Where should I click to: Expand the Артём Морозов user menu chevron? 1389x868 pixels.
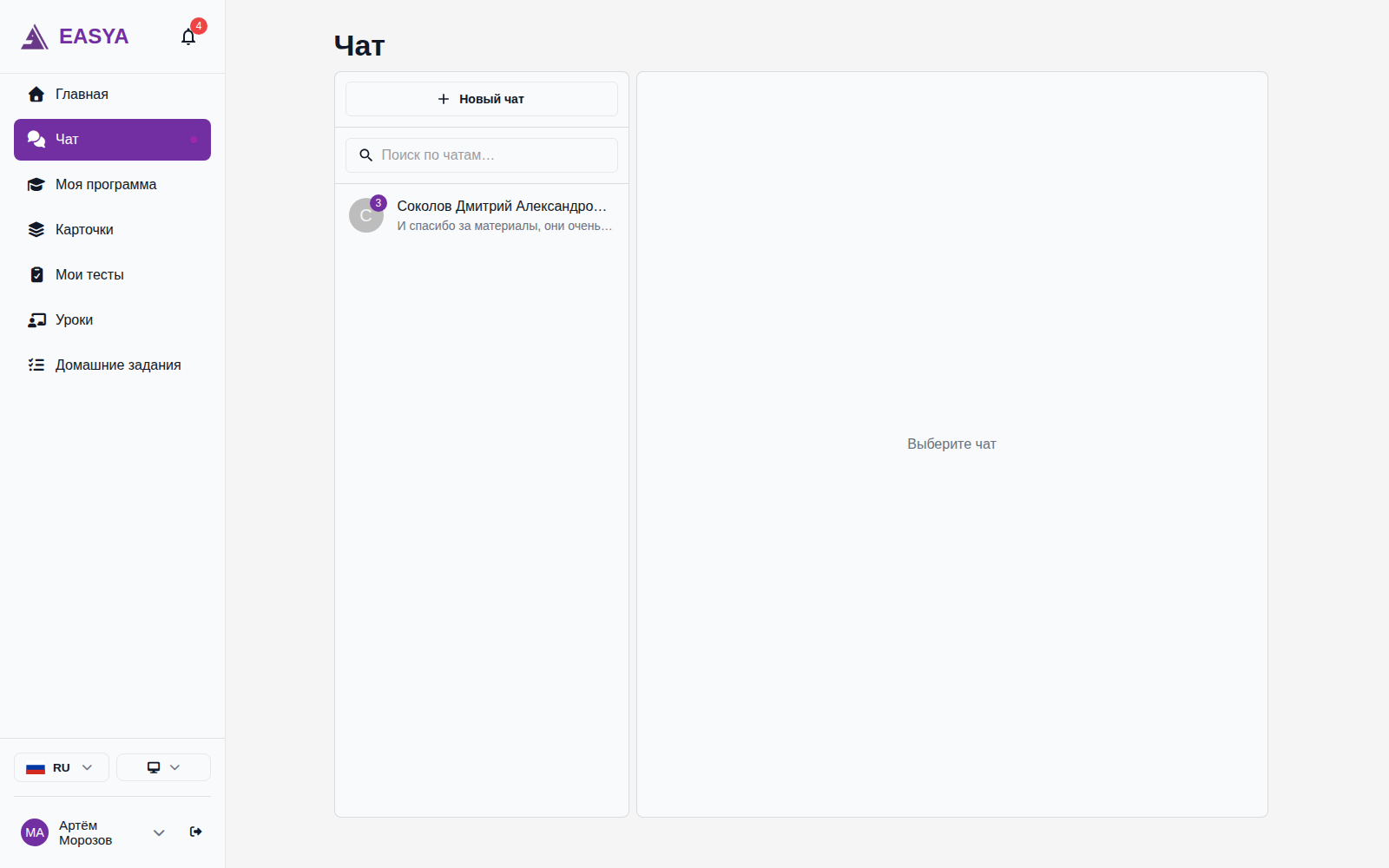pyautogui.click(x=159, y=832)
